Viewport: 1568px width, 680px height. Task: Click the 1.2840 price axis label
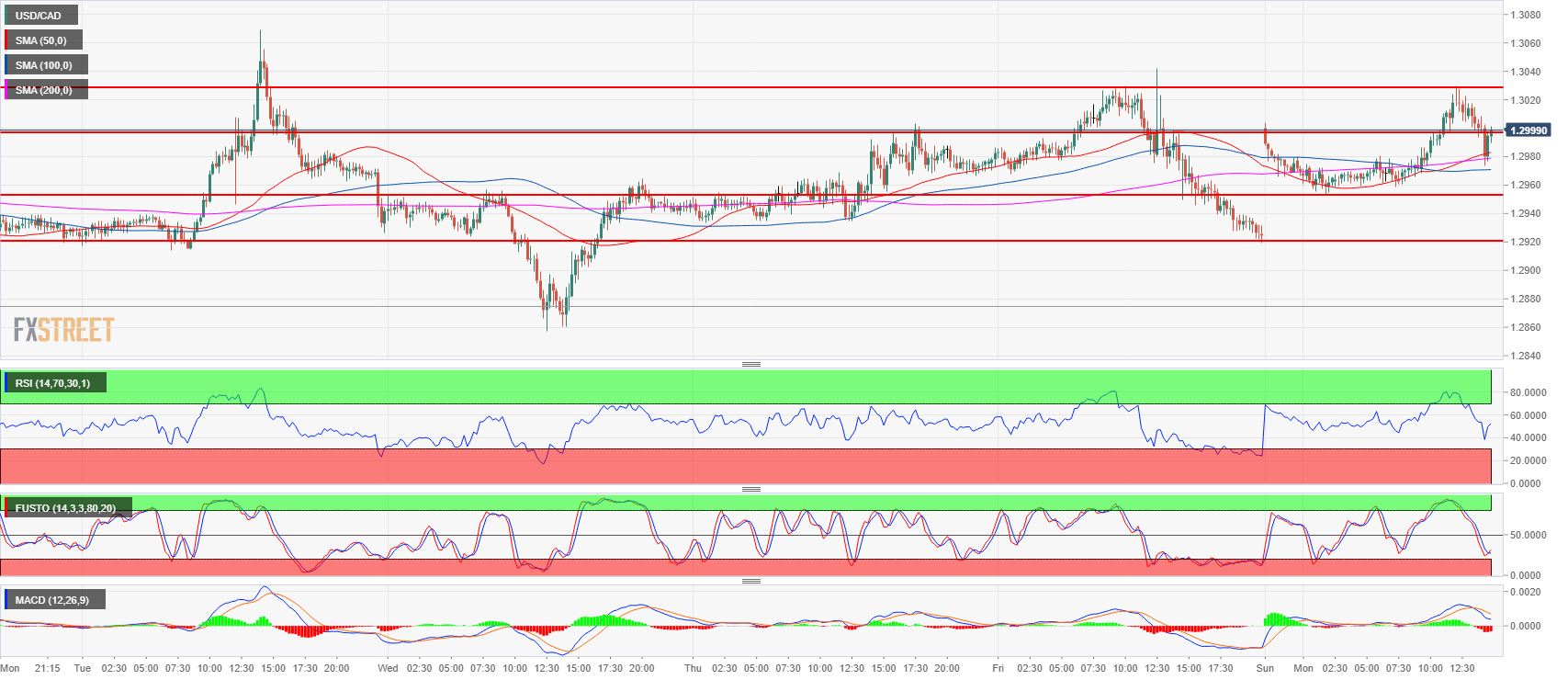click(x=1526, y=356)
